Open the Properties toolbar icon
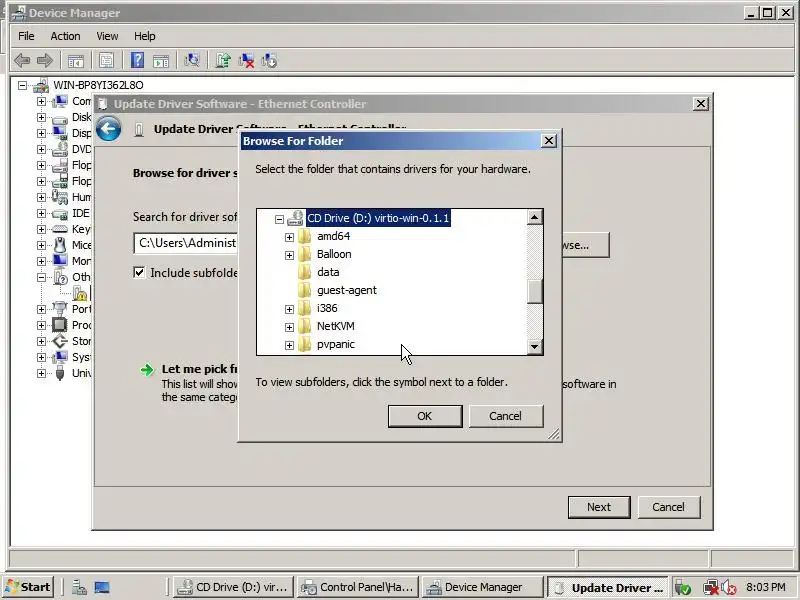The width and height of the screenshot is (800, 600). point(106,61)
